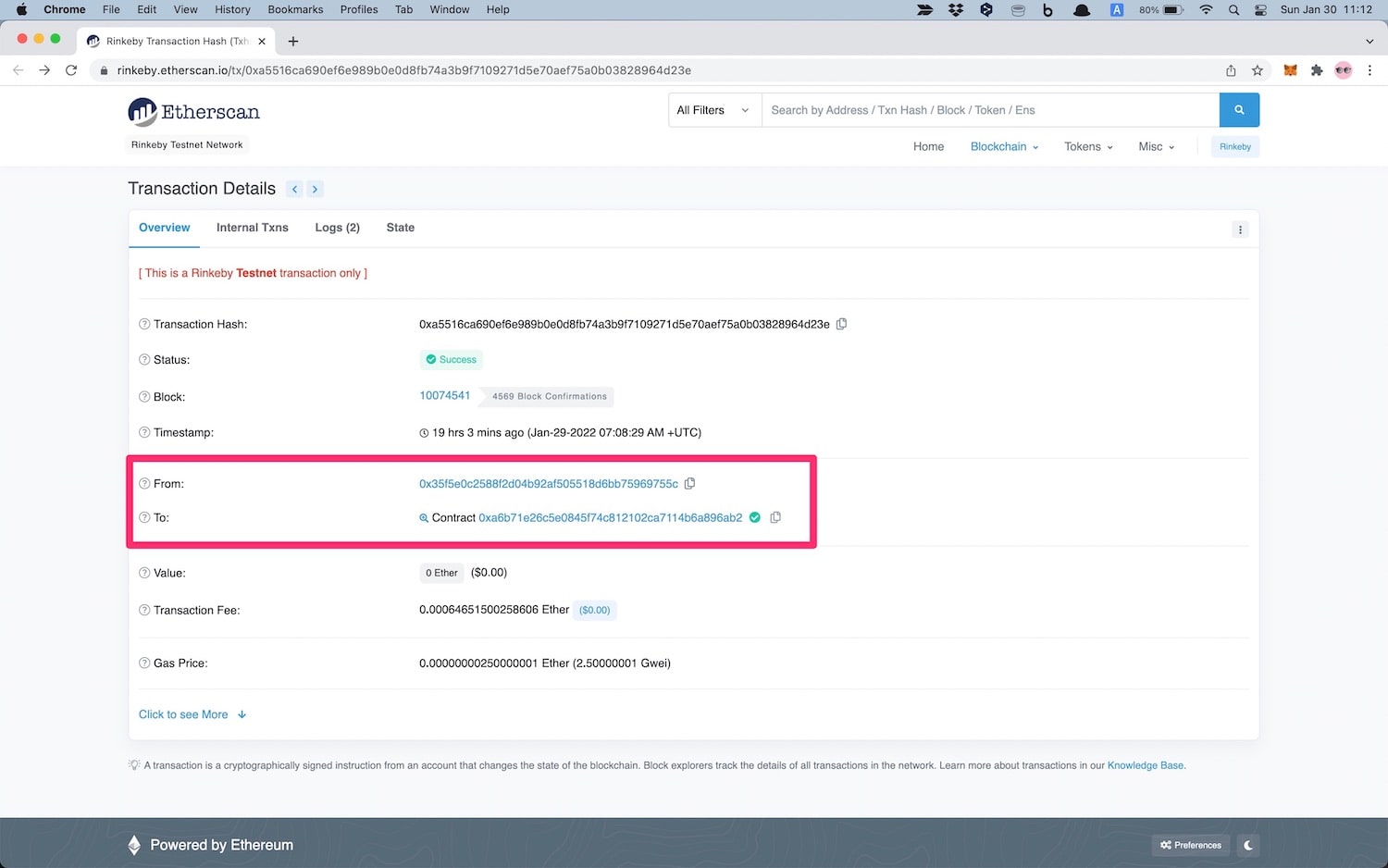Screen dimensions: 1388x868
Task: Open Chrome tab search dropdown arrow
Action: pos(1369,41)
